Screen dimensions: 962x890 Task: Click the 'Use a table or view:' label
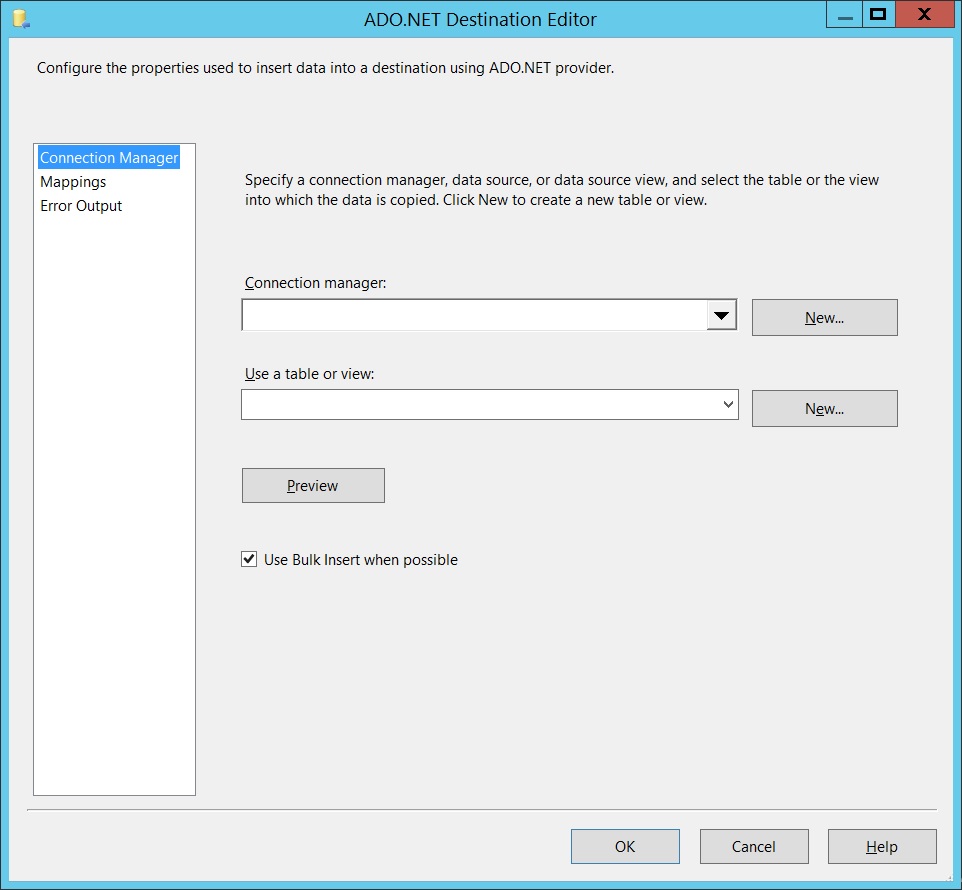(x=309, y=374)
